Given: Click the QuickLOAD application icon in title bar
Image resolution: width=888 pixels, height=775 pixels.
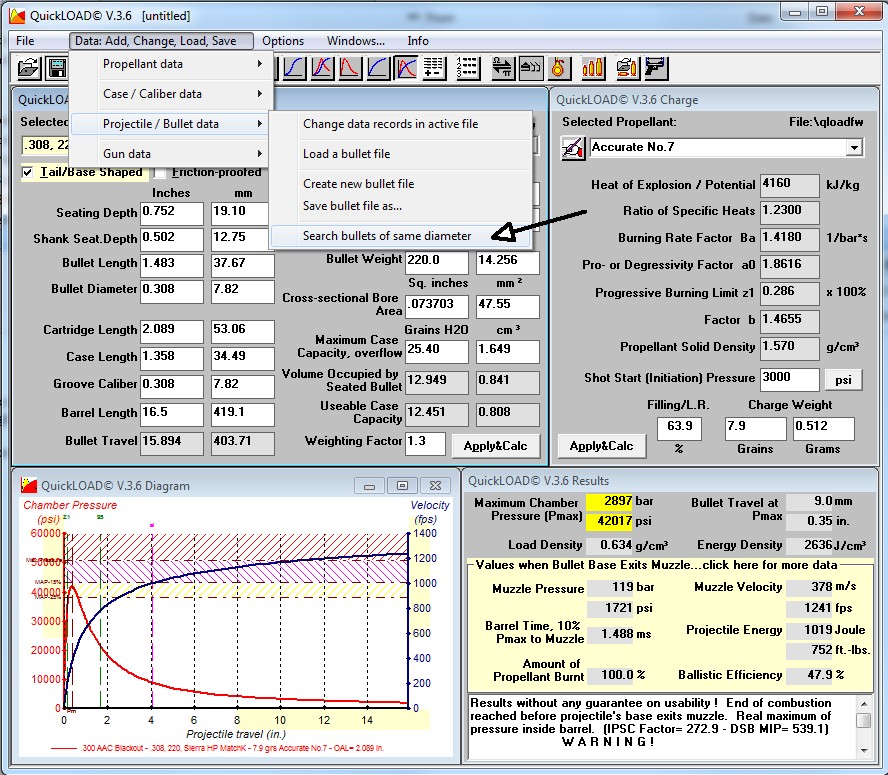Looking at the screenshot, I should [17, 15].
